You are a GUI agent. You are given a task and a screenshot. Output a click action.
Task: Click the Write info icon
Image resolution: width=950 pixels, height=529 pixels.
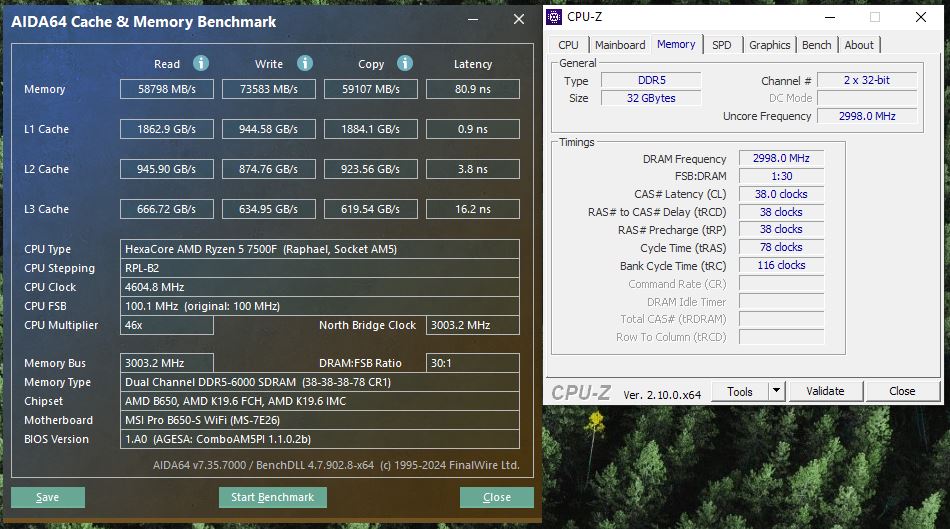pos(305,63)
